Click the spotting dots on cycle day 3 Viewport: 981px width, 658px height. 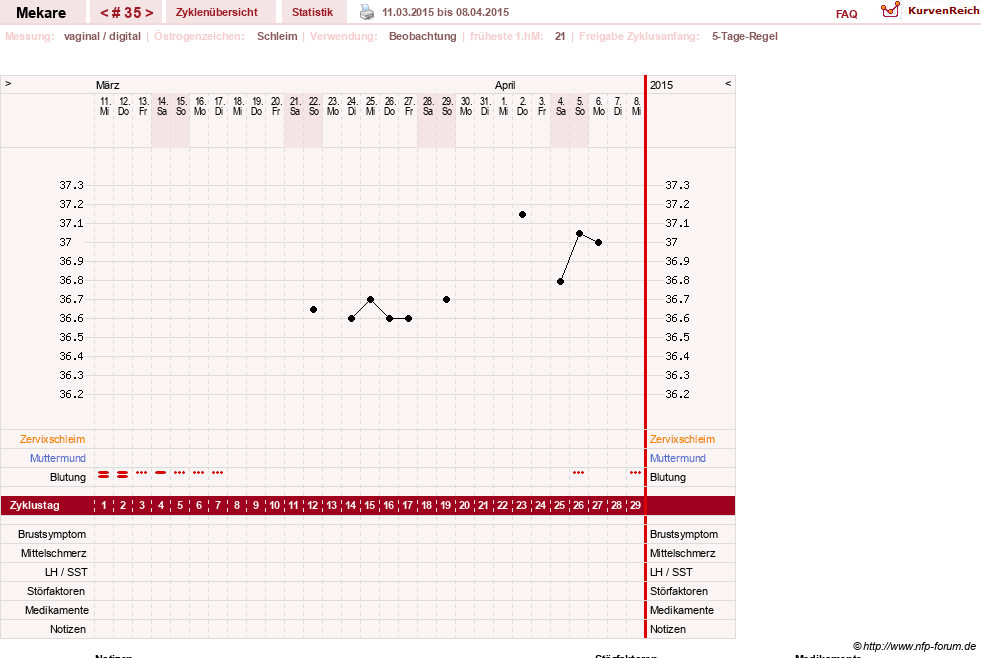tap(141, 472)
